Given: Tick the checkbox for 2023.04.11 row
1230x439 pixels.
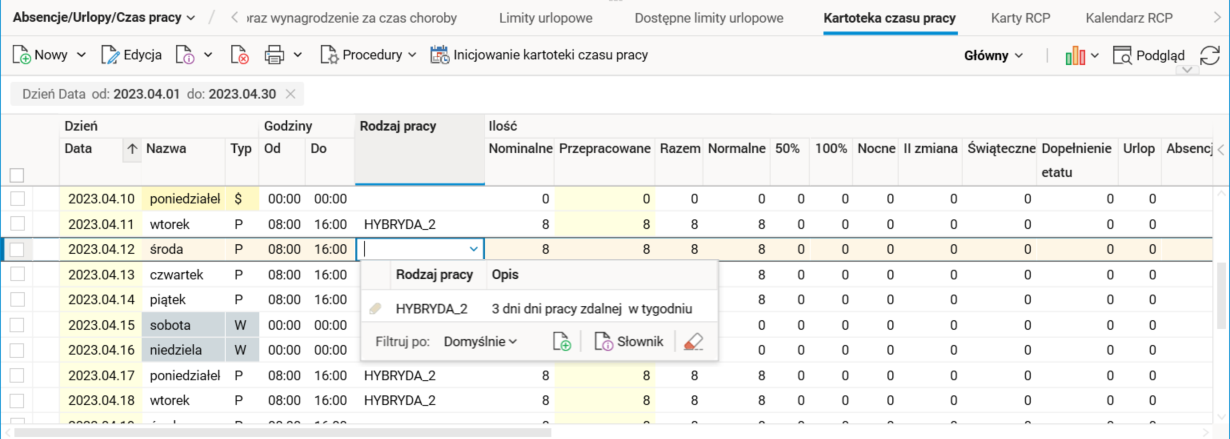Looking at the screenshot, I should pos(17,225).
